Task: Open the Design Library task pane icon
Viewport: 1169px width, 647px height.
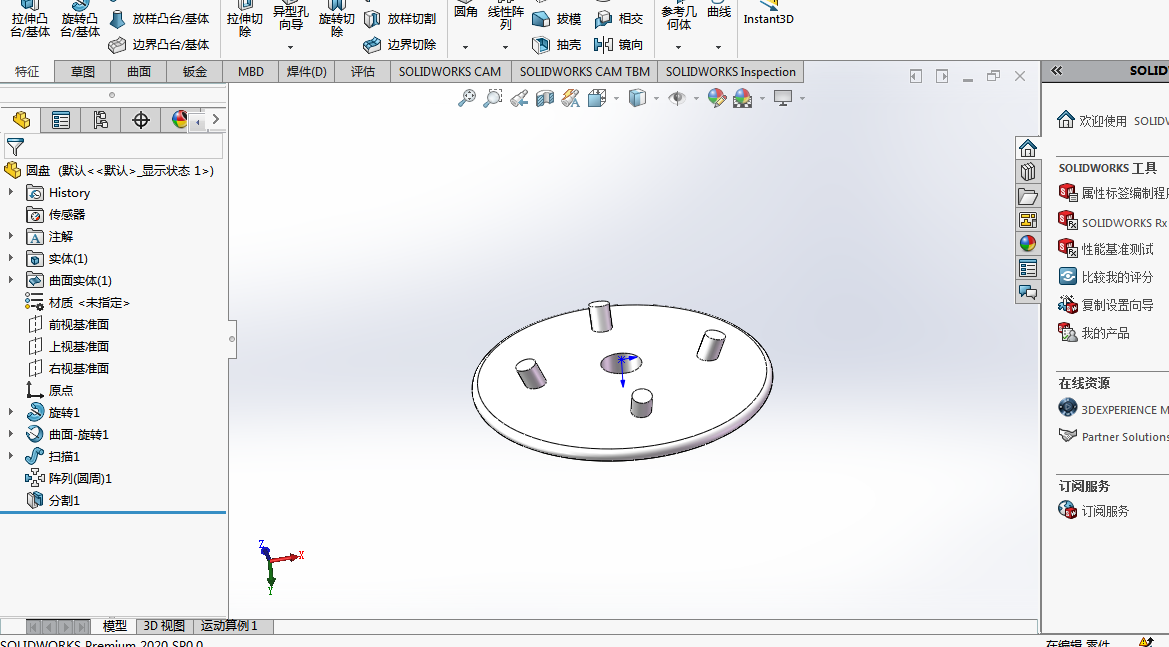Action: pos(1028,171)
